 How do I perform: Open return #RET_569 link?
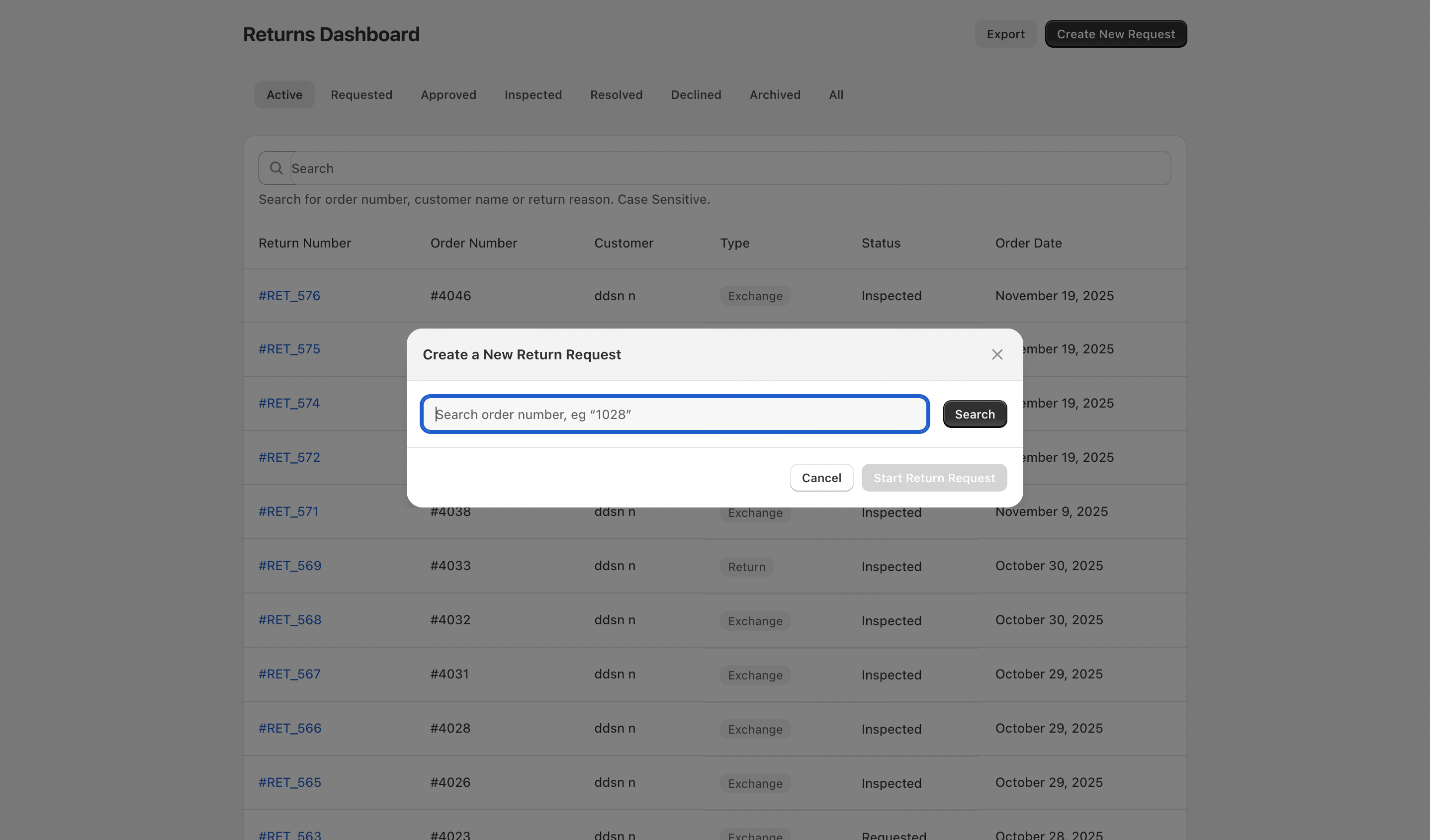pos(290,566)
